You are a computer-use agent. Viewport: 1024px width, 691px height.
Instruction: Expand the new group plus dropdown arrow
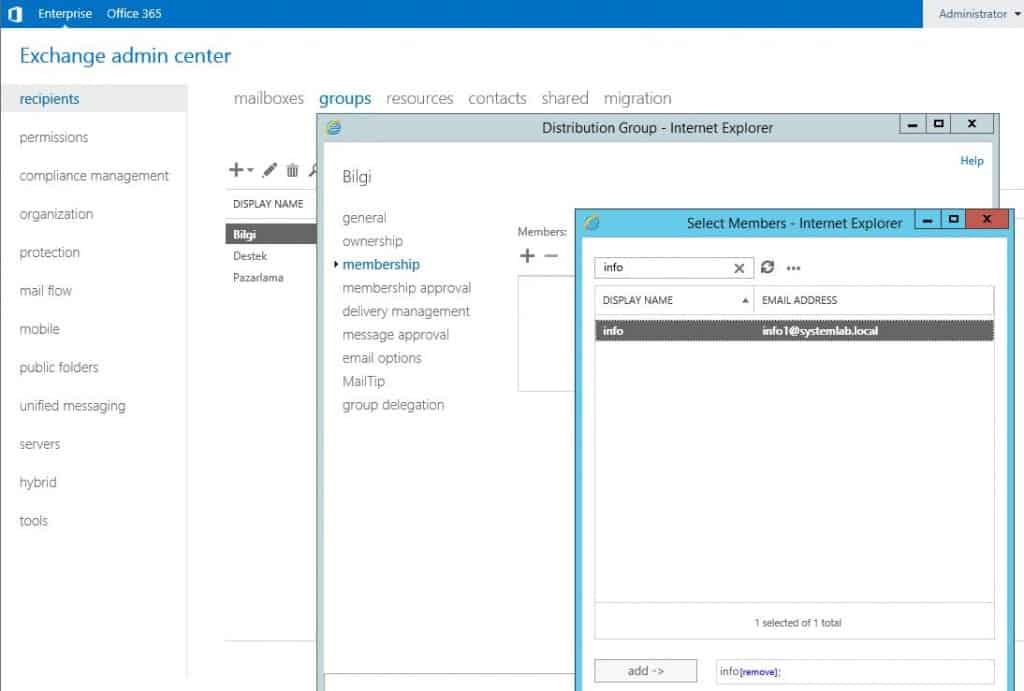point(250,171)
